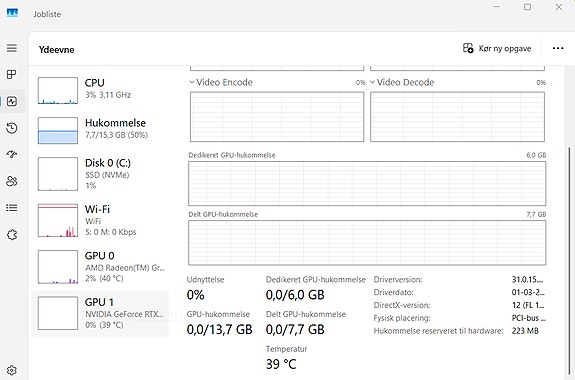Expand the Video Decode engine dropdown
Screen dimensions: 575x380
pos(372,82)
